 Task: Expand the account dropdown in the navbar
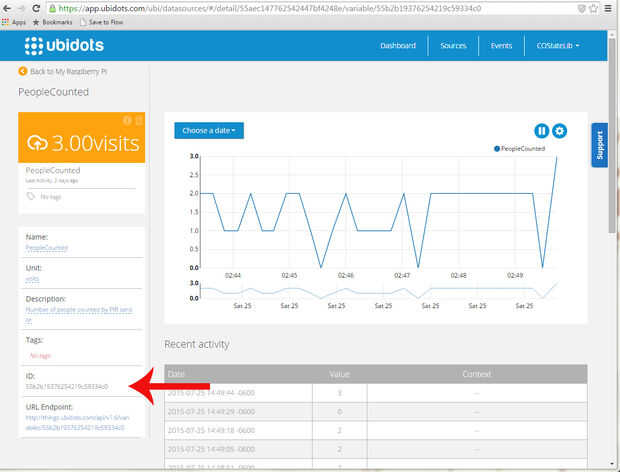point(558,45)
